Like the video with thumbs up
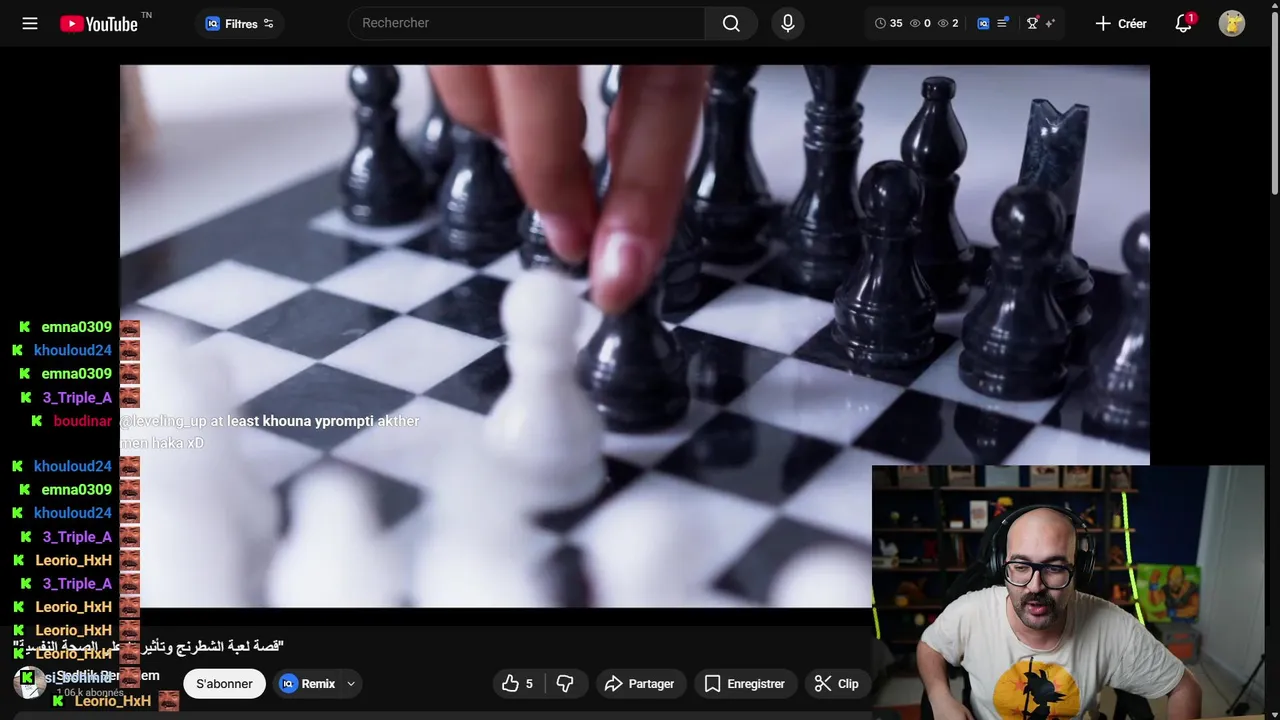This screenshot has height=720, width=1280. 518,684
